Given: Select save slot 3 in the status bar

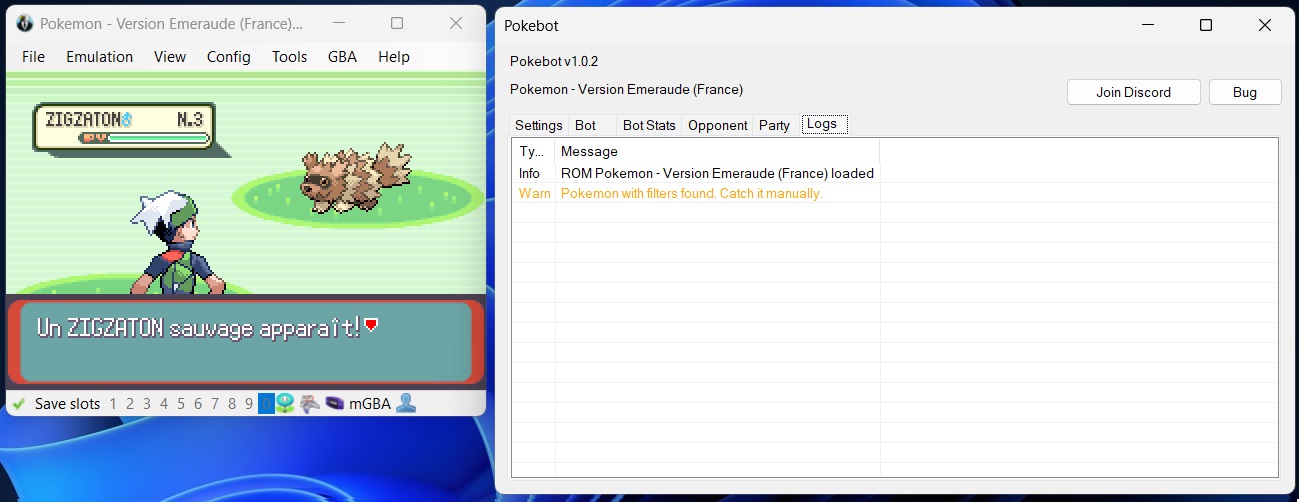Looking at the screenshot, I should tap(147, 404).
